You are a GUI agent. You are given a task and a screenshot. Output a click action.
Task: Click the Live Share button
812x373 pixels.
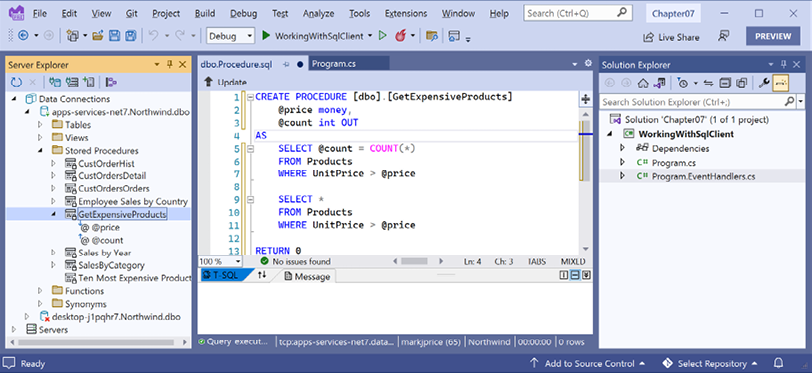coord(671,37)
